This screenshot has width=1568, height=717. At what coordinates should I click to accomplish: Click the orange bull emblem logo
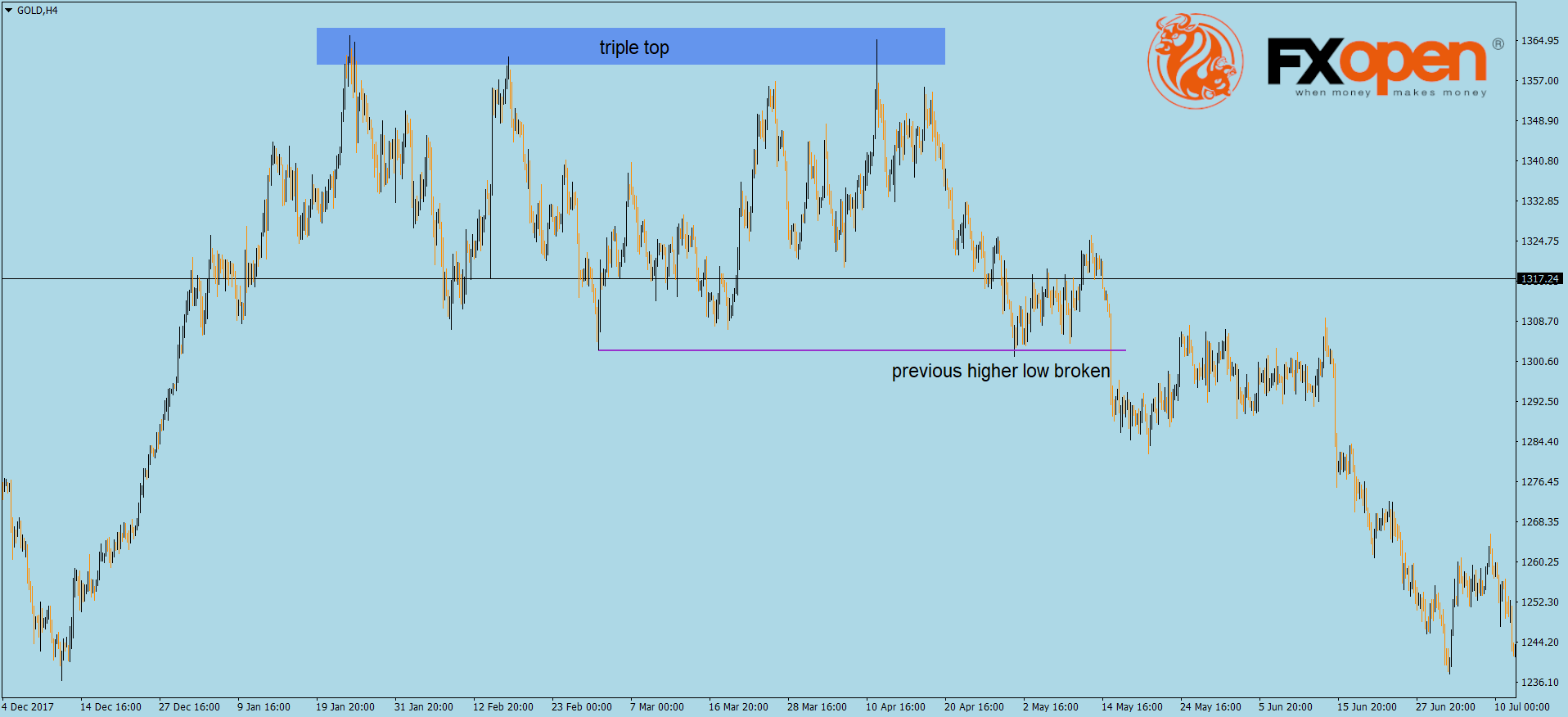click(1196, 61)
